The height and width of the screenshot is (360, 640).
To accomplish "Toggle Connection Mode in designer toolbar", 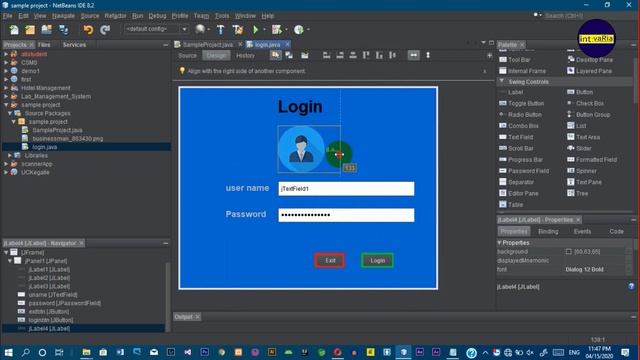I will click(x=289, y=55).
